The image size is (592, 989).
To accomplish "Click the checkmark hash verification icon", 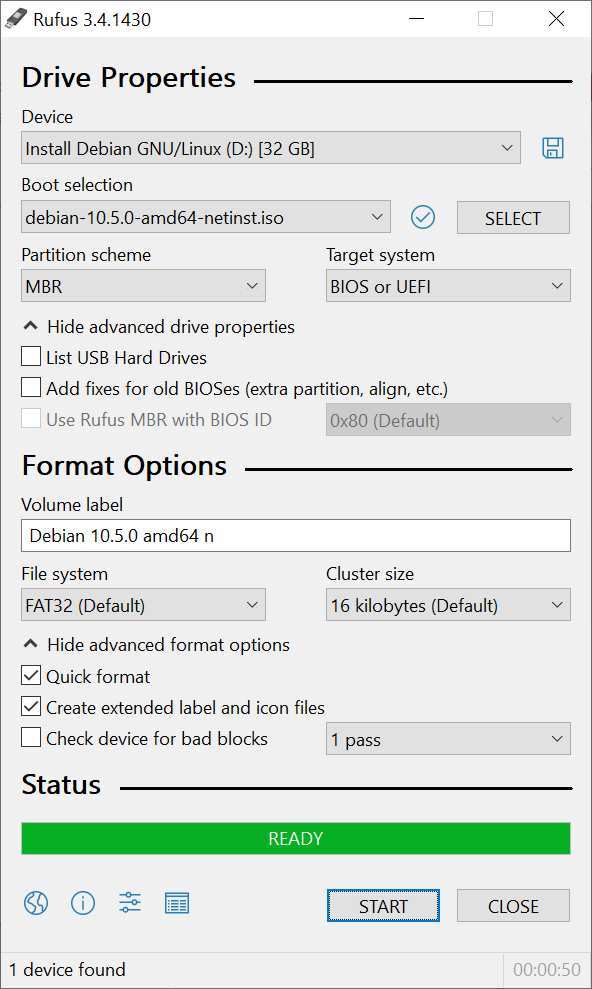I will [423, 218].
